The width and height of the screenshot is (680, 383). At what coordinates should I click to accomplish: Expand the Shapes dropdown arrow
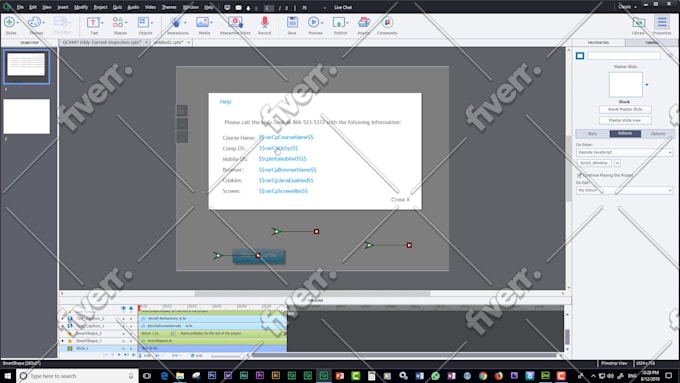click(126, 23)
